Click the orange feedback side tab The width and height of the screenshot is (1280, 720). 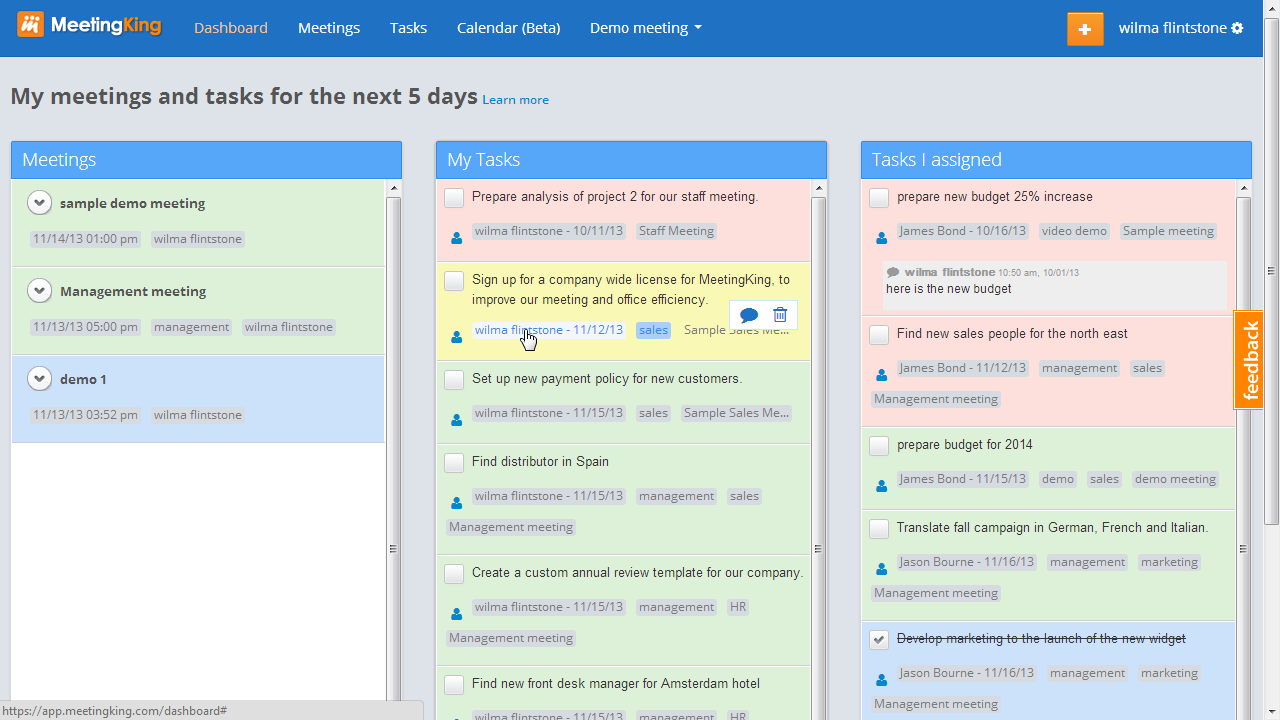click(x=1250, y=360)
